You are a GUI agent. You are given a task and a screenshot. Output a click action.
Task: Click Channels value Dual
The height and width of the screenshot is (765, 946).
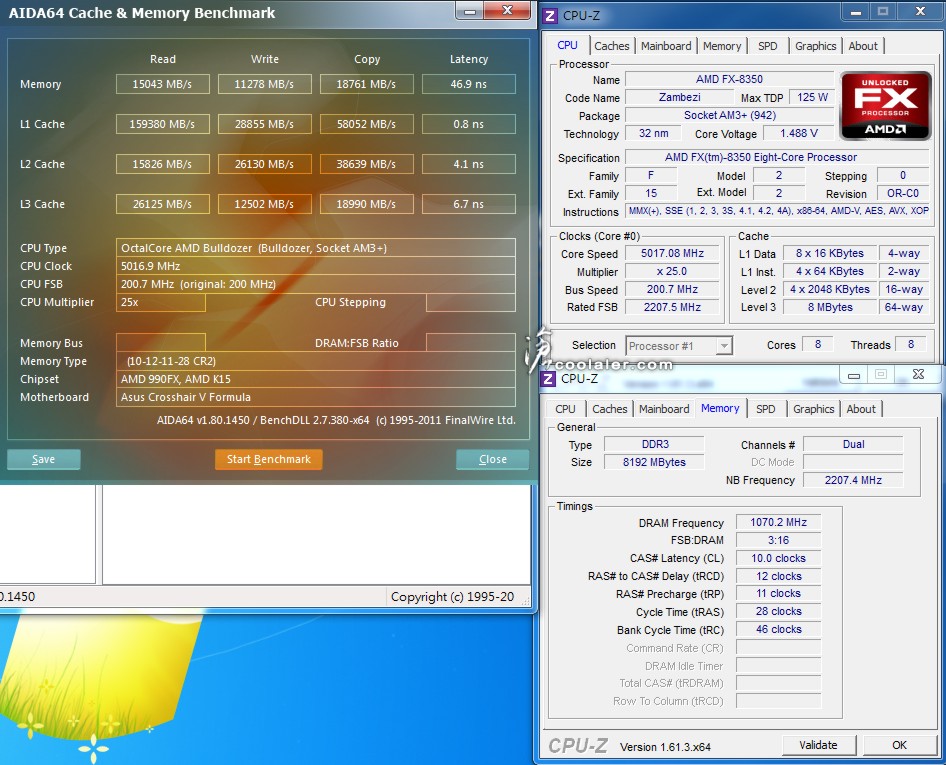coord(853,444)
